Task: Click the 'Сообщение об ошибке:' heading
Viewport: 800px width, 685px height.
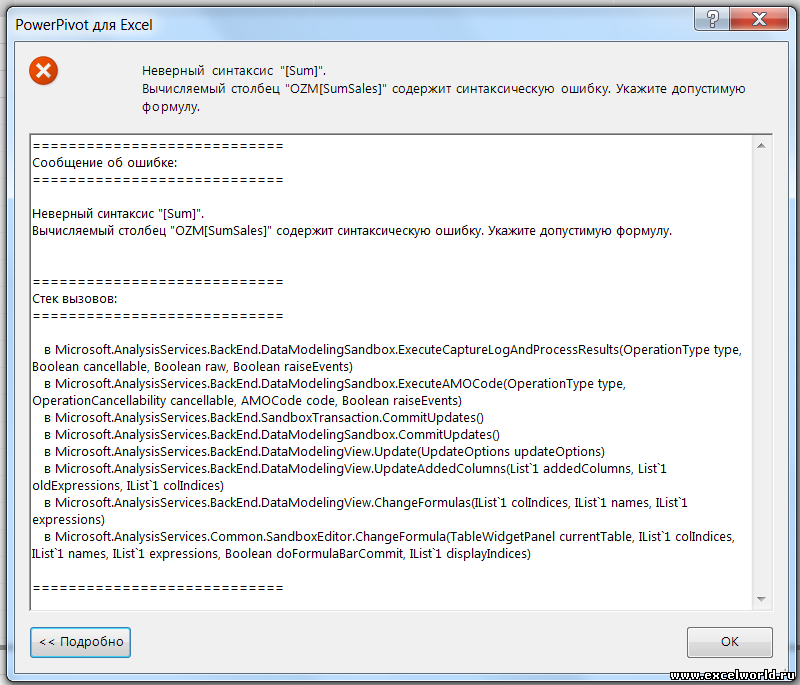Action: point(105,163)
